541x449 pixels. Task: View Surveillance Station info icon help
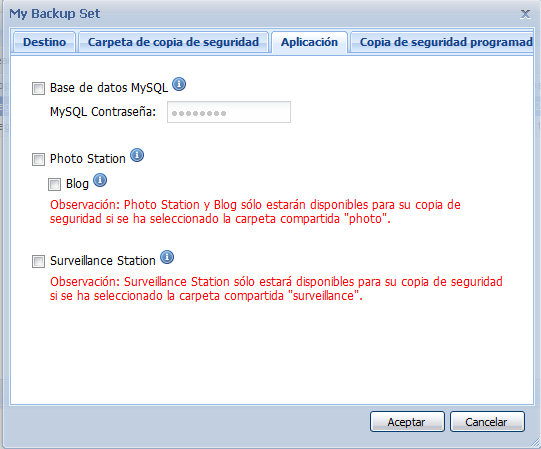(167, 257)
